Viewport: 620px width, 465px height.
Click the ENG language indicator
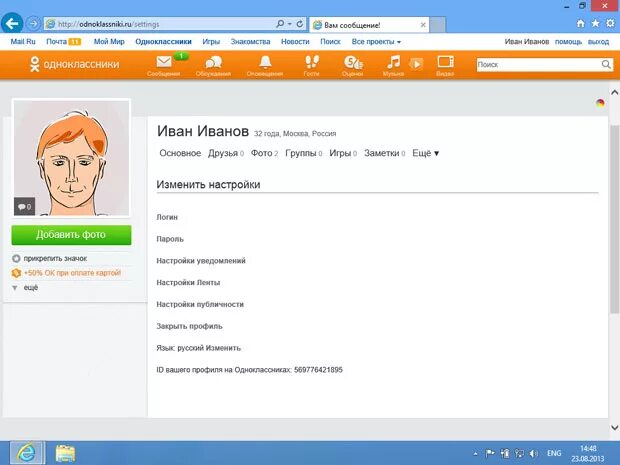tap(554, 453)
